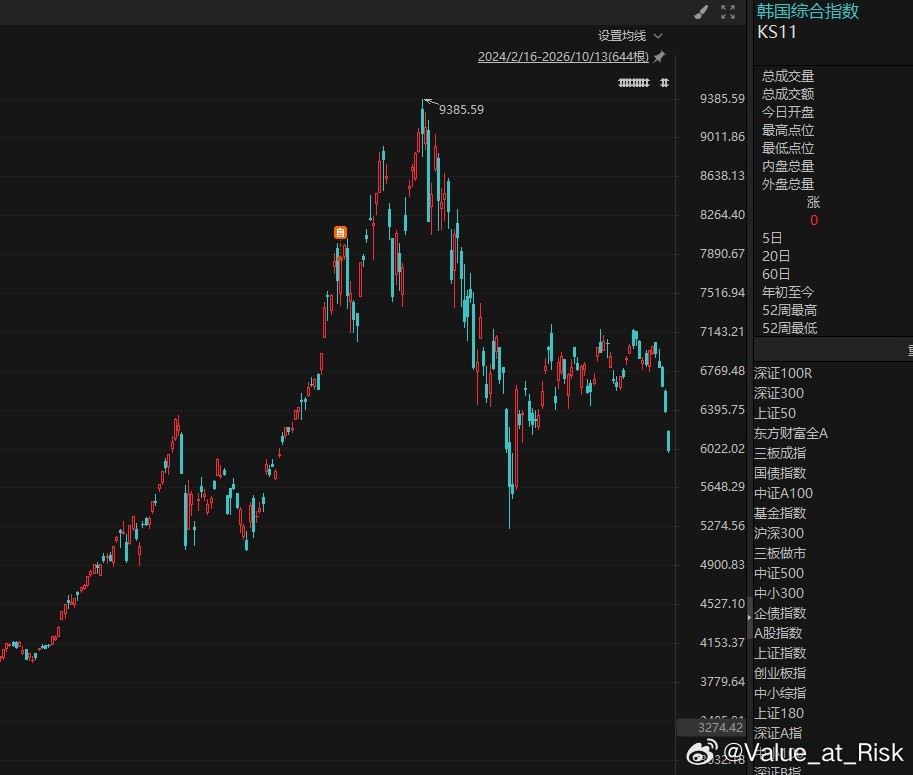
Task: Choose 基金指数 from the list
Action: (x=780, y=513)
